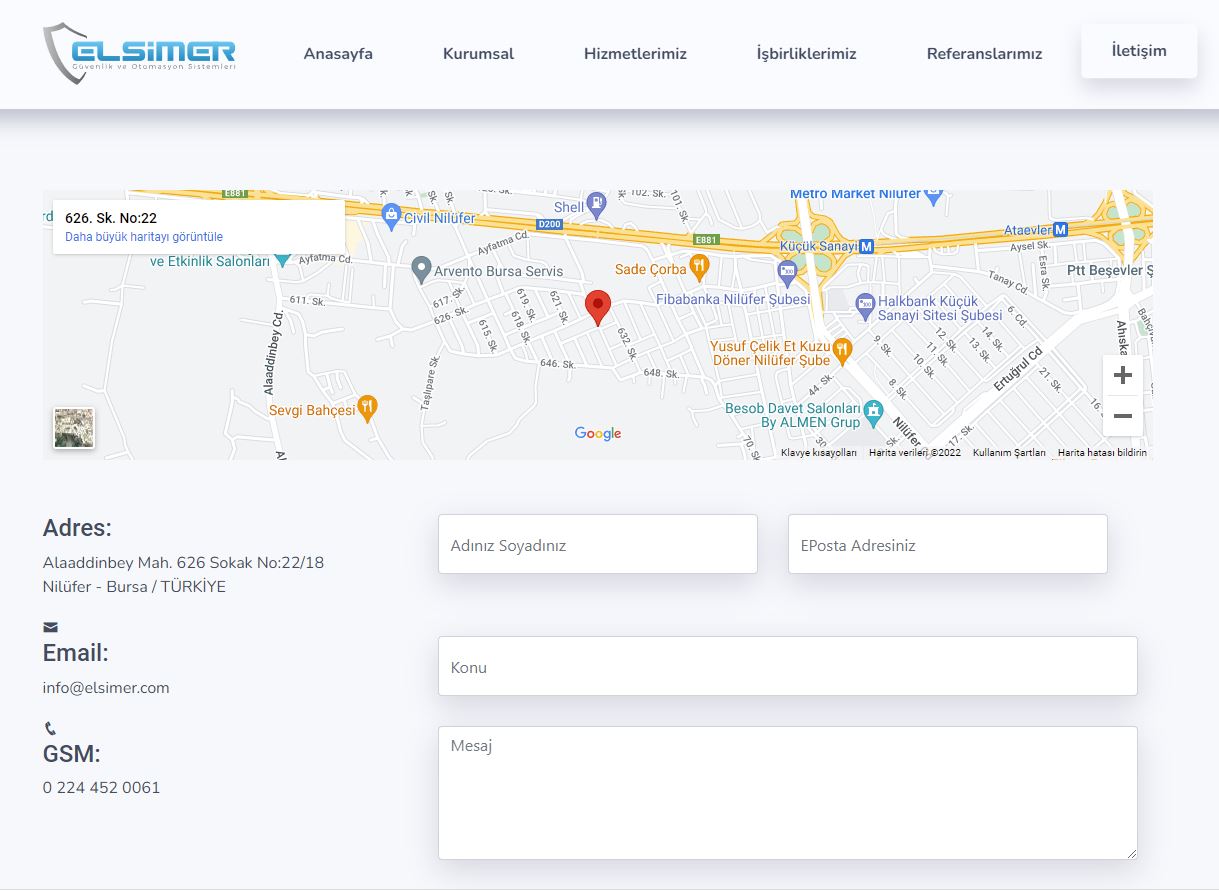
Task: Zoom in on the map
Action: click(1122, 376)
